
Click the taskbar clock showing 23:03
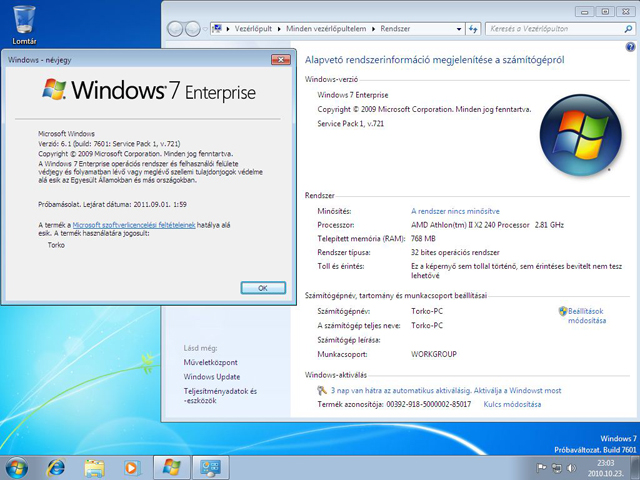[606, 468]
